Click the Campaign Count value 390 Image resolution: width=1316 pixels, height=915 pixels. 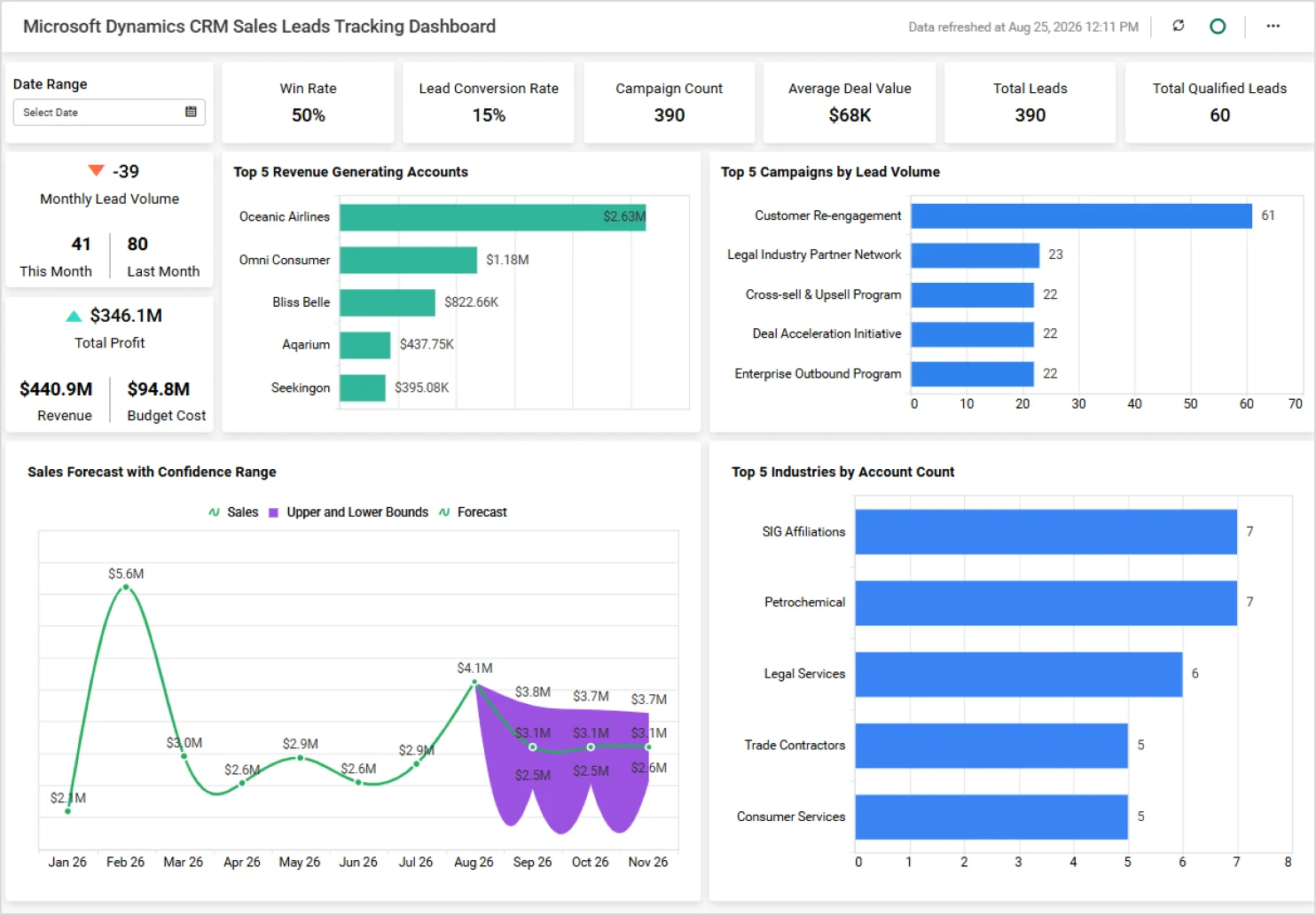point(670,115)
